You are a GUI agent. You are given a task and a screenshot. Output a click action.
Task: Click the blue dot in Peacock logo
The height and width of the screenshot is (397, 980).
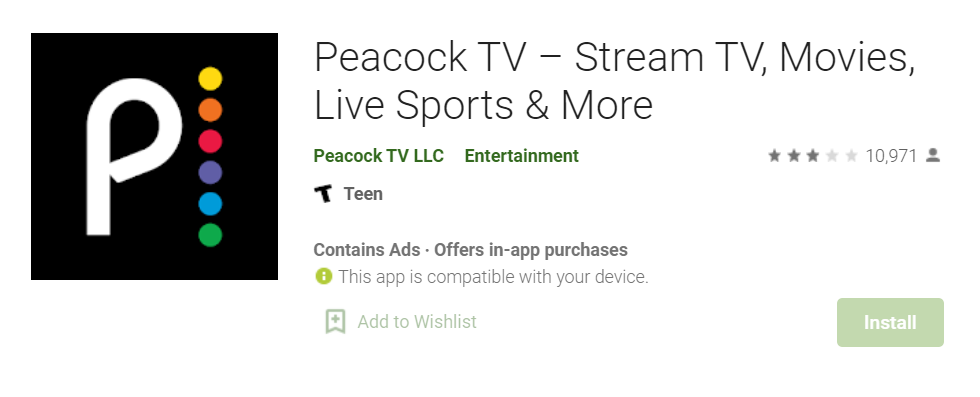pyautogui.click(x=210, y=204)
